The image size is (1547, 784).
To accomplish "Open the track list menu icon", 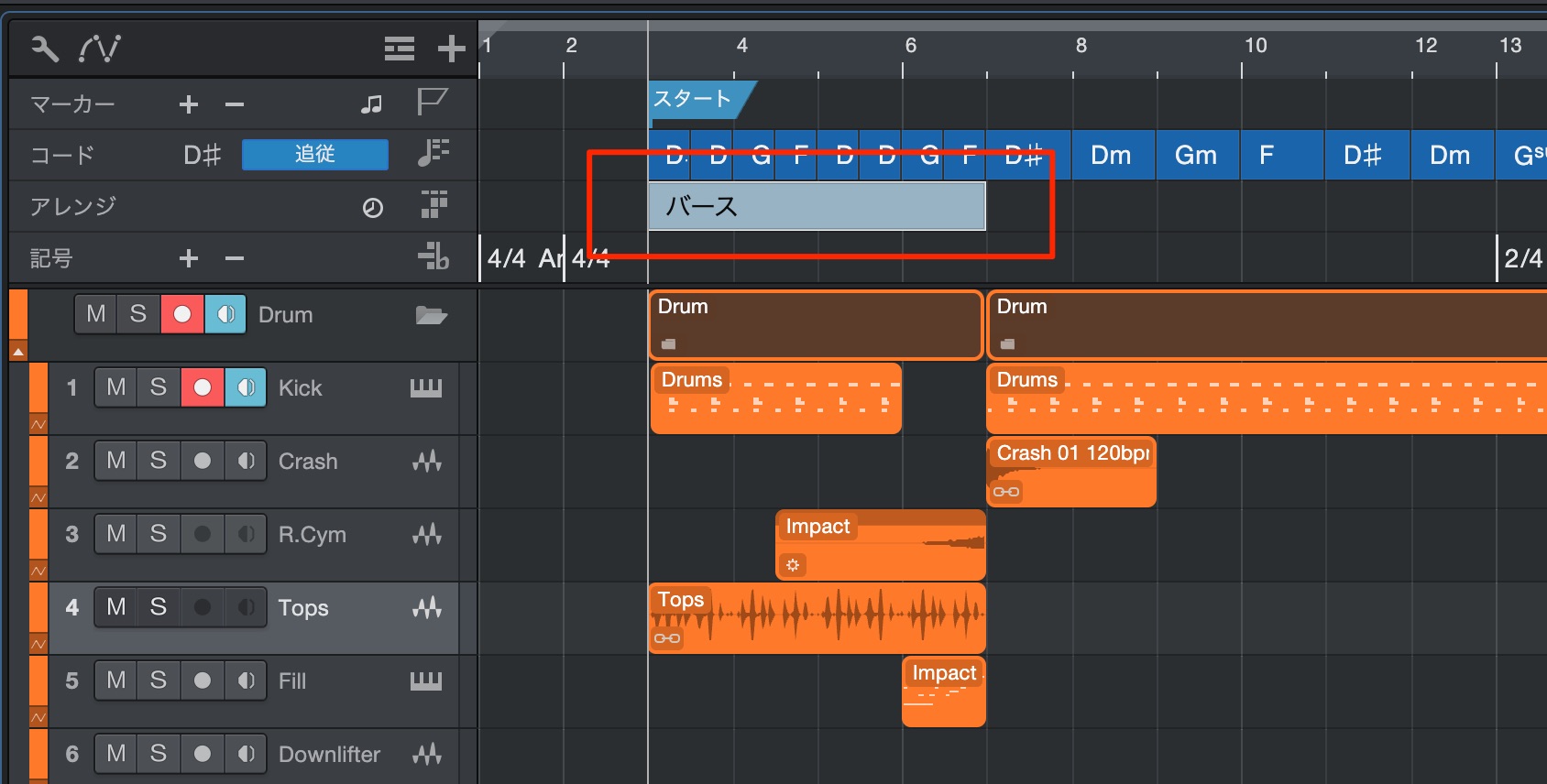I will pyautogui.click(x=399, y=49).
